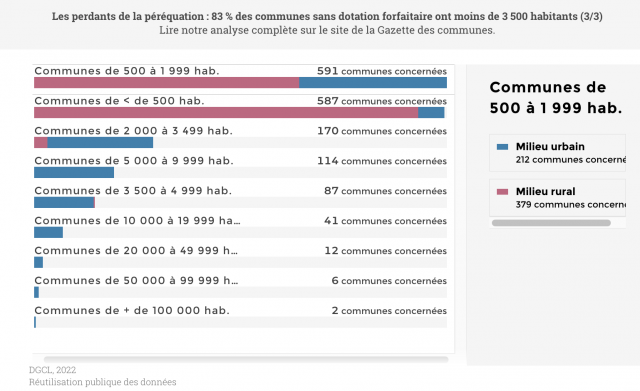Select the Communes de < de 500 hab. row
Image resolution: width=640 pixels, height=391 pixels.
point(240,107)
